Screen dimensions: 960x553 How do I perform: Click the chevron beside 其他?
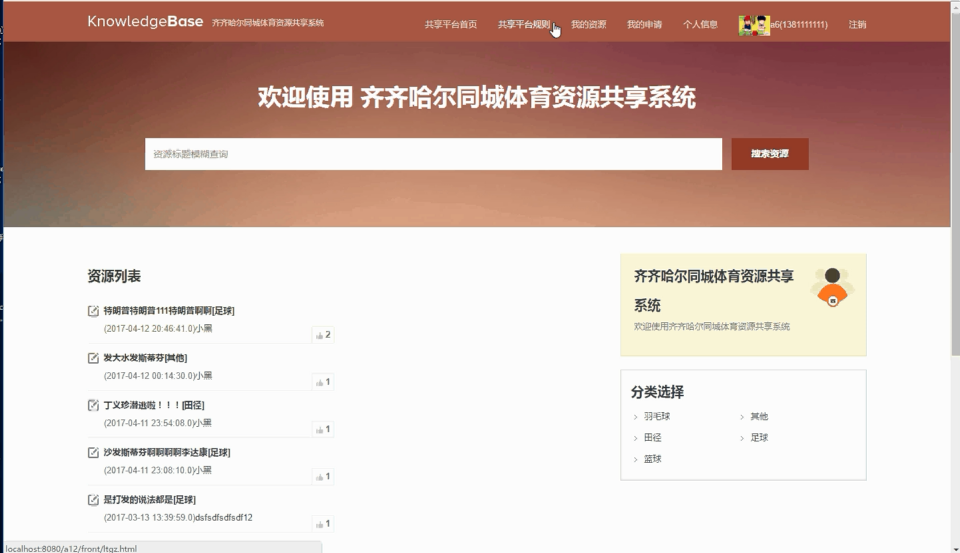(742, 417)
